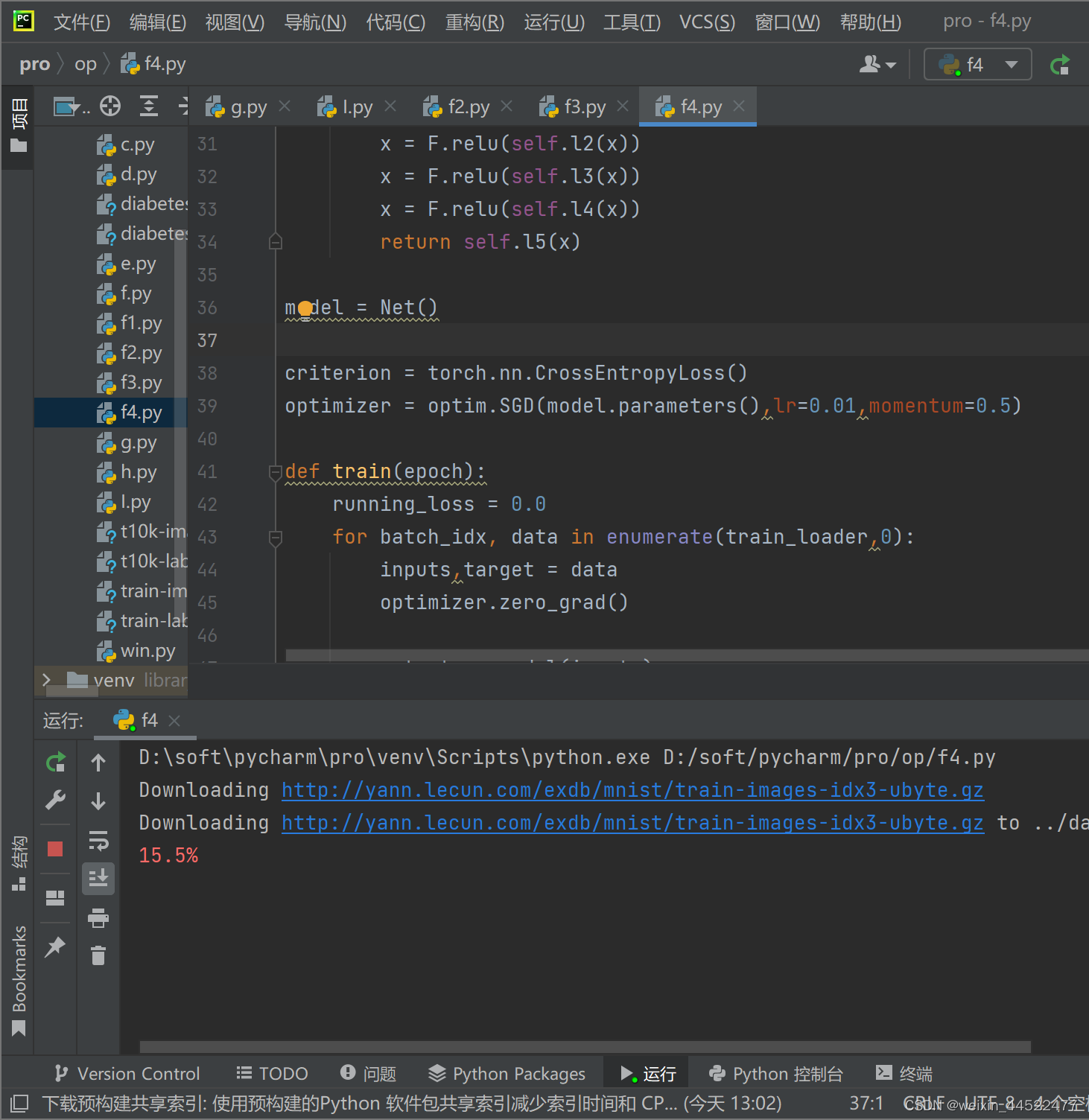Click the op folder breadcrumb
Viewport: 1089px width, 1120px height.
86,65
